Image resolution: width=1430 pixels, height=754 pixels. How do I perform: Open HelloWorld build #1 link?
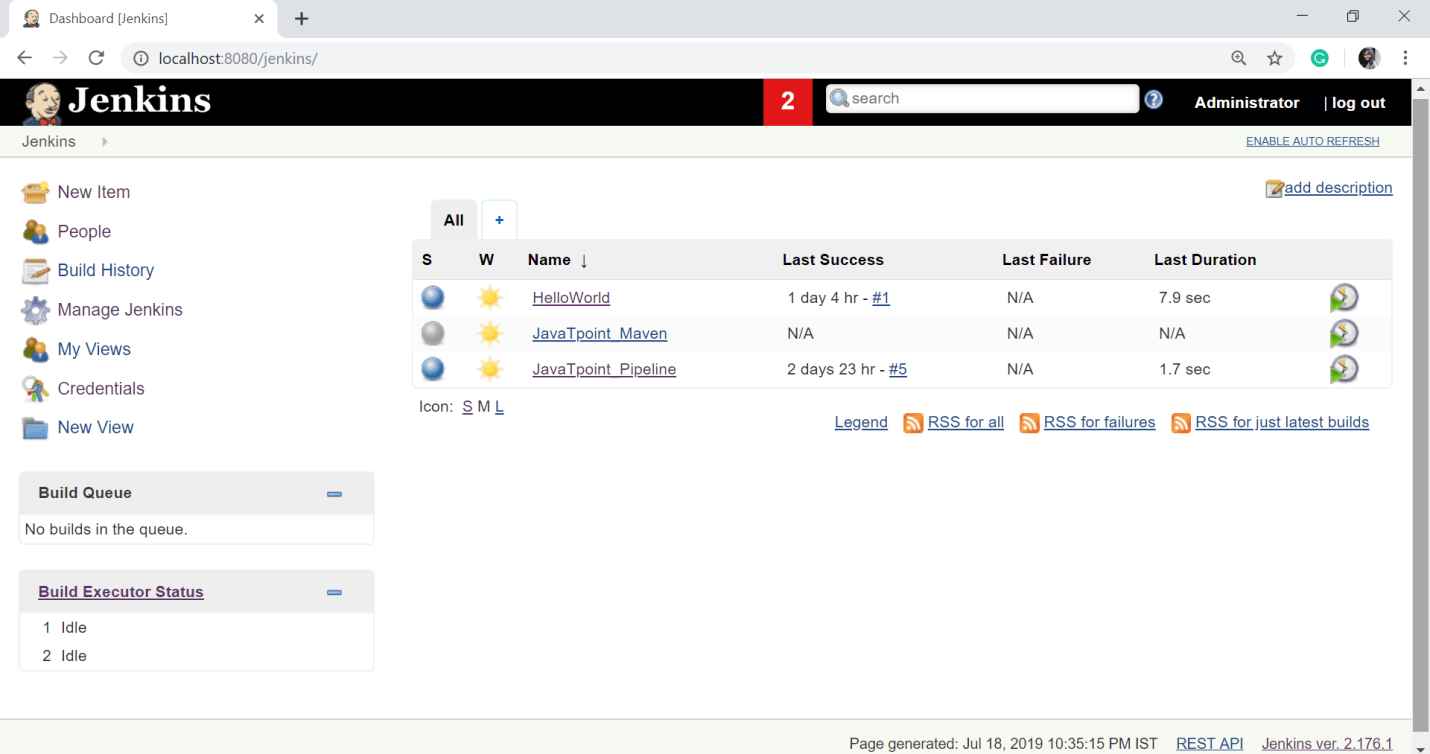881,298
